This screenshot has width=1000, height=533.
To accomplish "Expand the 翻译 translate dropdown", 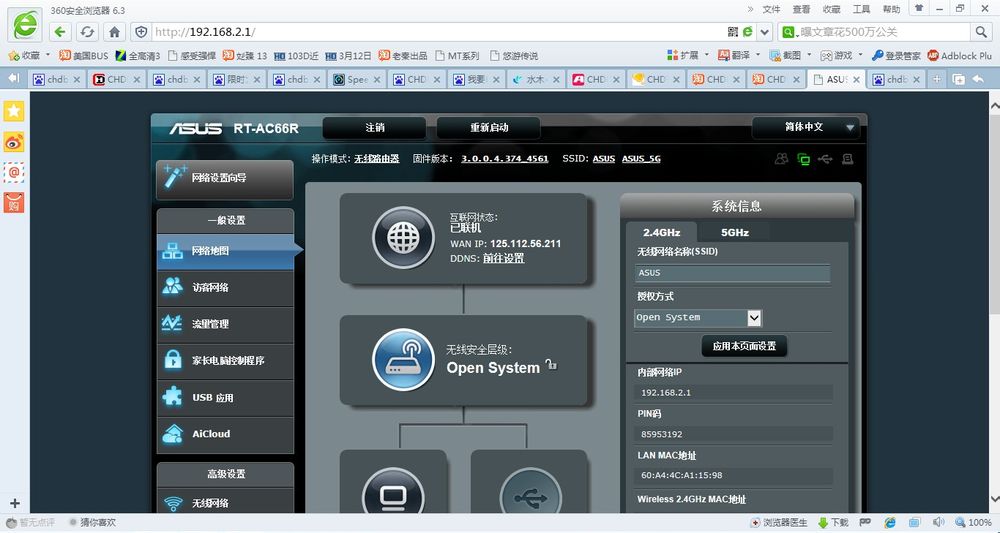I will tap(758, 55).
